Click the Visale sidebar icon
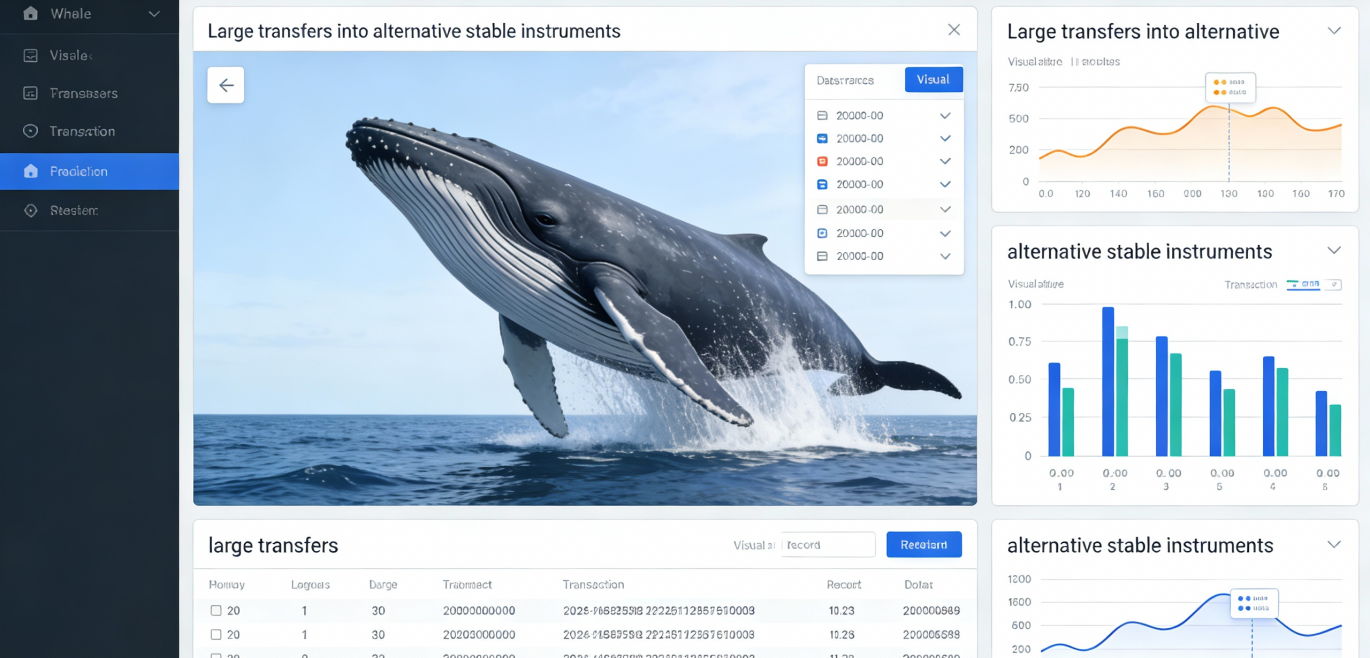Image resolution: width=1370 pixels, height=658 pixels. [x=31, y=56]
